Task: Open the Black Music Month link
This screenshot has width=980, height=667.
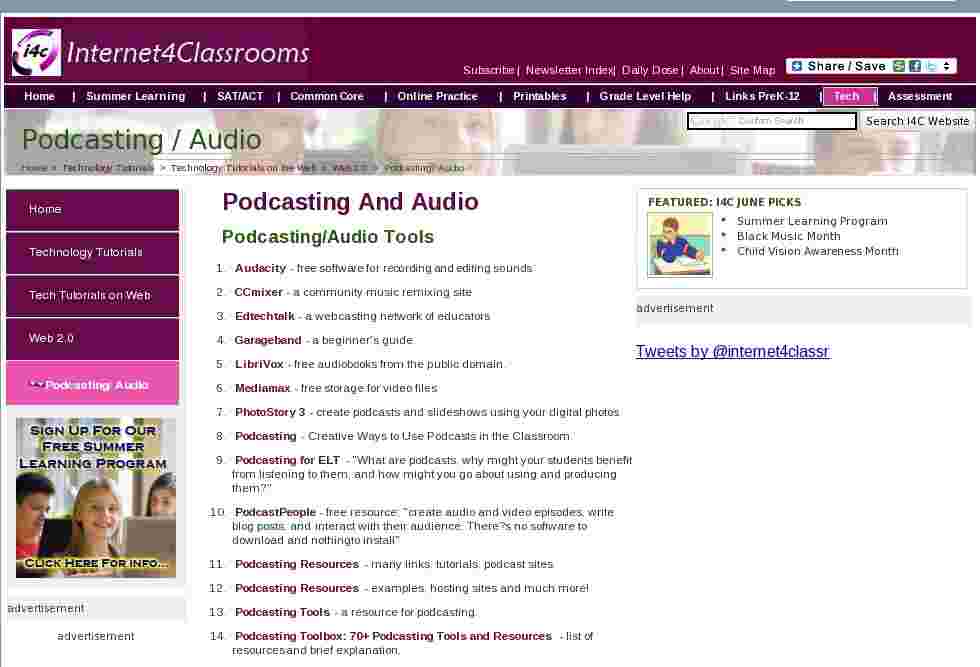Action: [x=788, y=236]
